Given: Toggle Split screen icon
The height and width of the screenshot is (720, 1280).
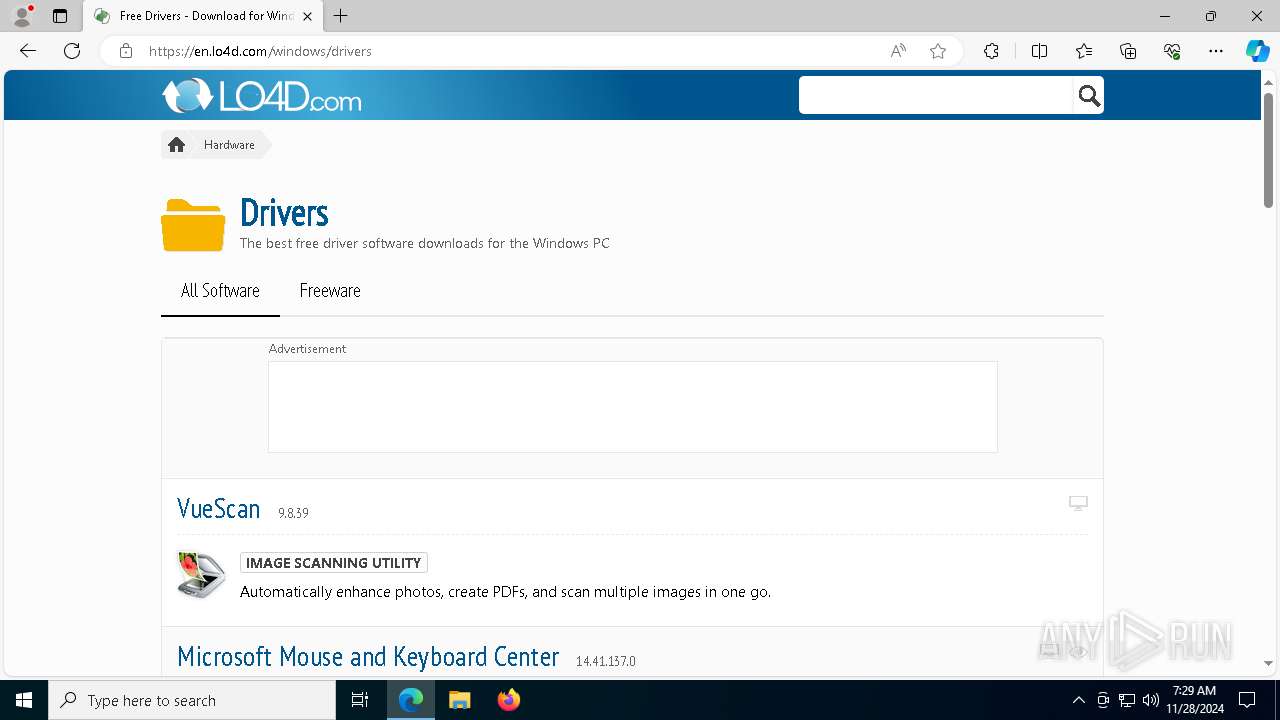Looking at the screenshot, I should point(1039,51).
